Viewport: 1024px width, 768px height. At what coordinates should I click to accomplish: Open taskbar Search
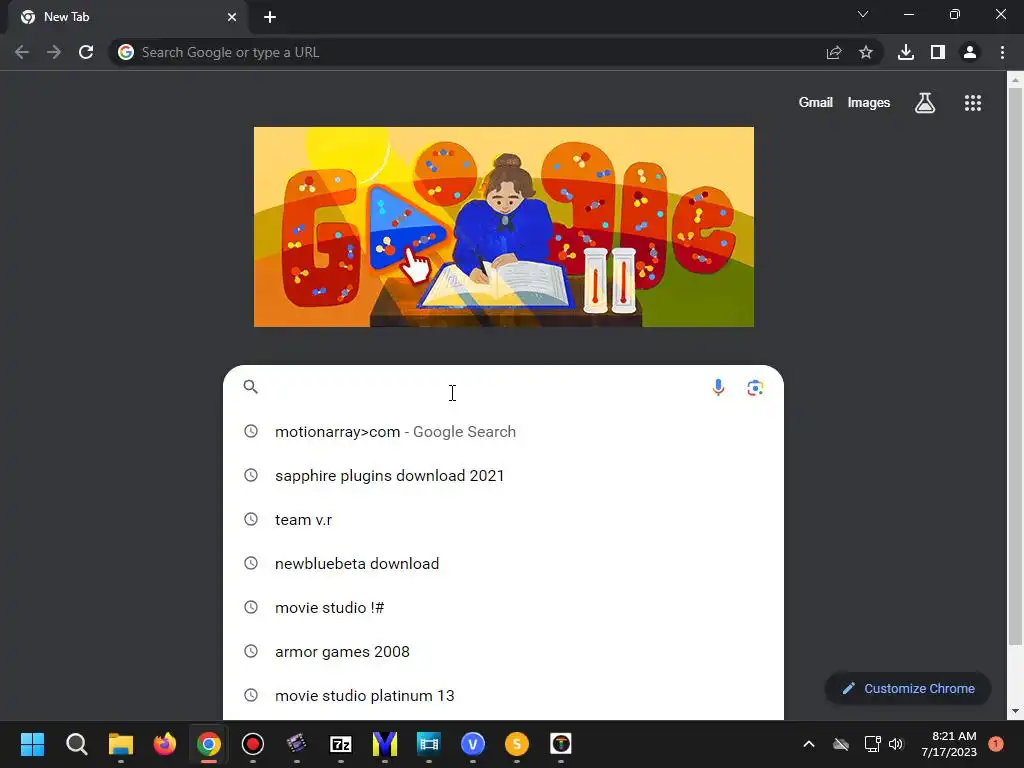click(x=76, y=744)
